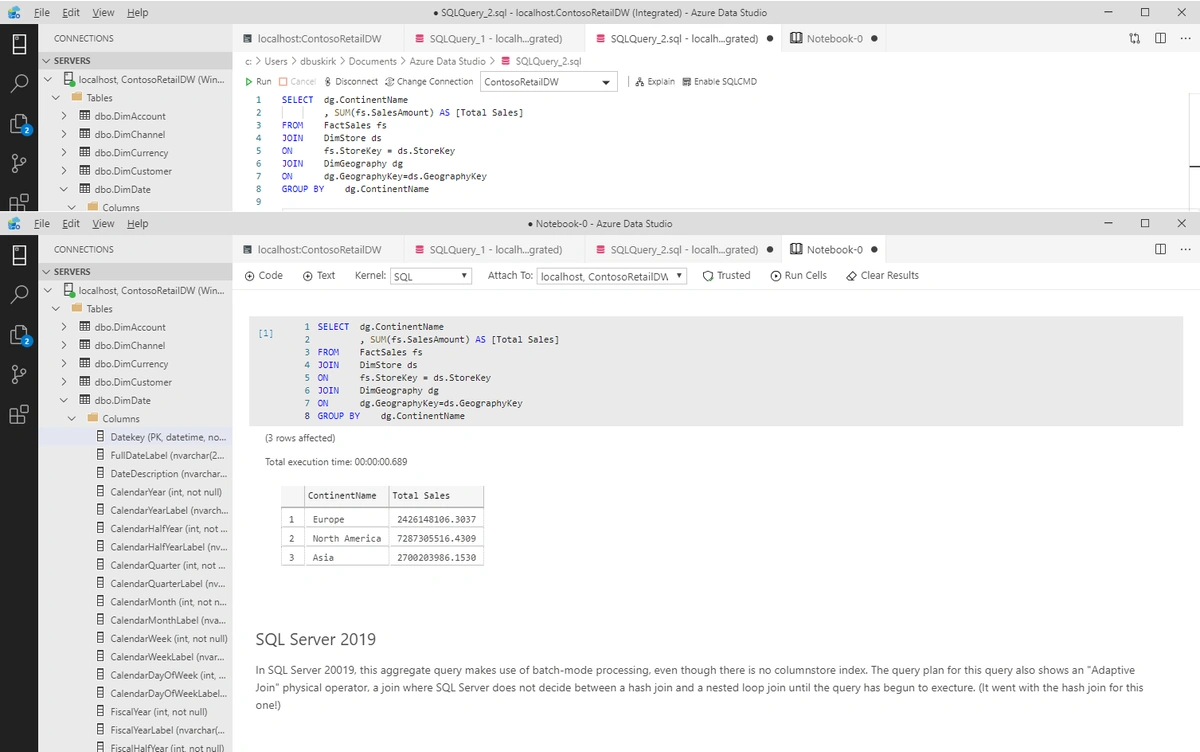
Task: Open the Kernel SQL dropdown
Action: [430, 277]
